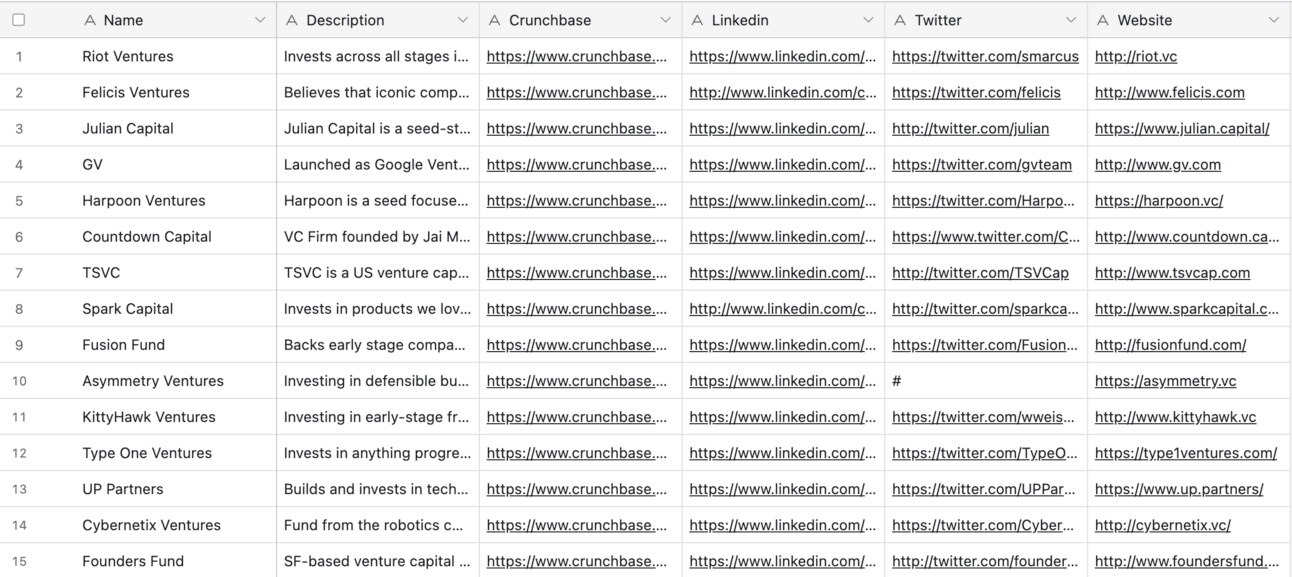Click description 'Launched as Google Vent…'

point(376,165)
